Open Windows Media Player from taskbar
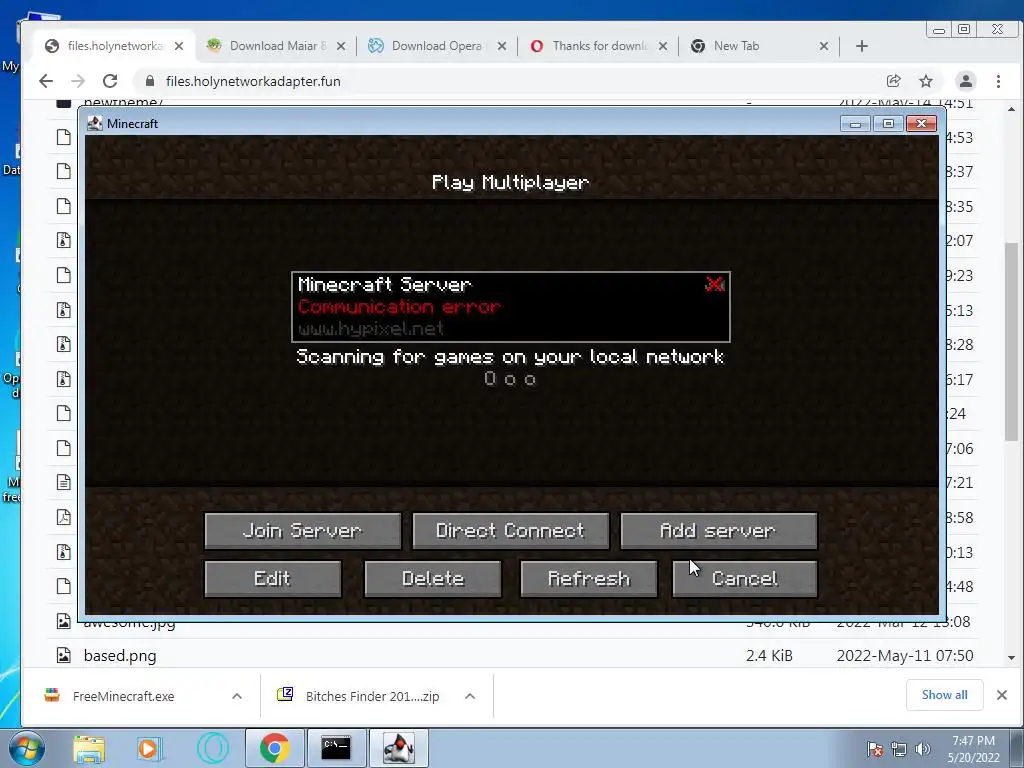This screenshot has height=768, width=1024. [x=149, y=748]
